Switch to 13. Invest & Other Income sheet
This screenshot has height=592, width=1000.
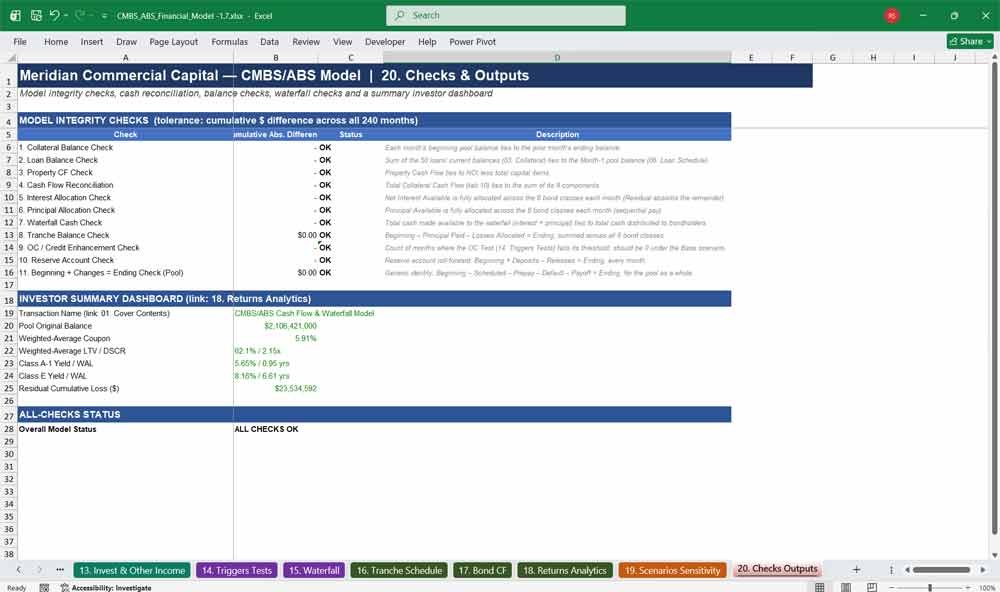click(132, 570)
